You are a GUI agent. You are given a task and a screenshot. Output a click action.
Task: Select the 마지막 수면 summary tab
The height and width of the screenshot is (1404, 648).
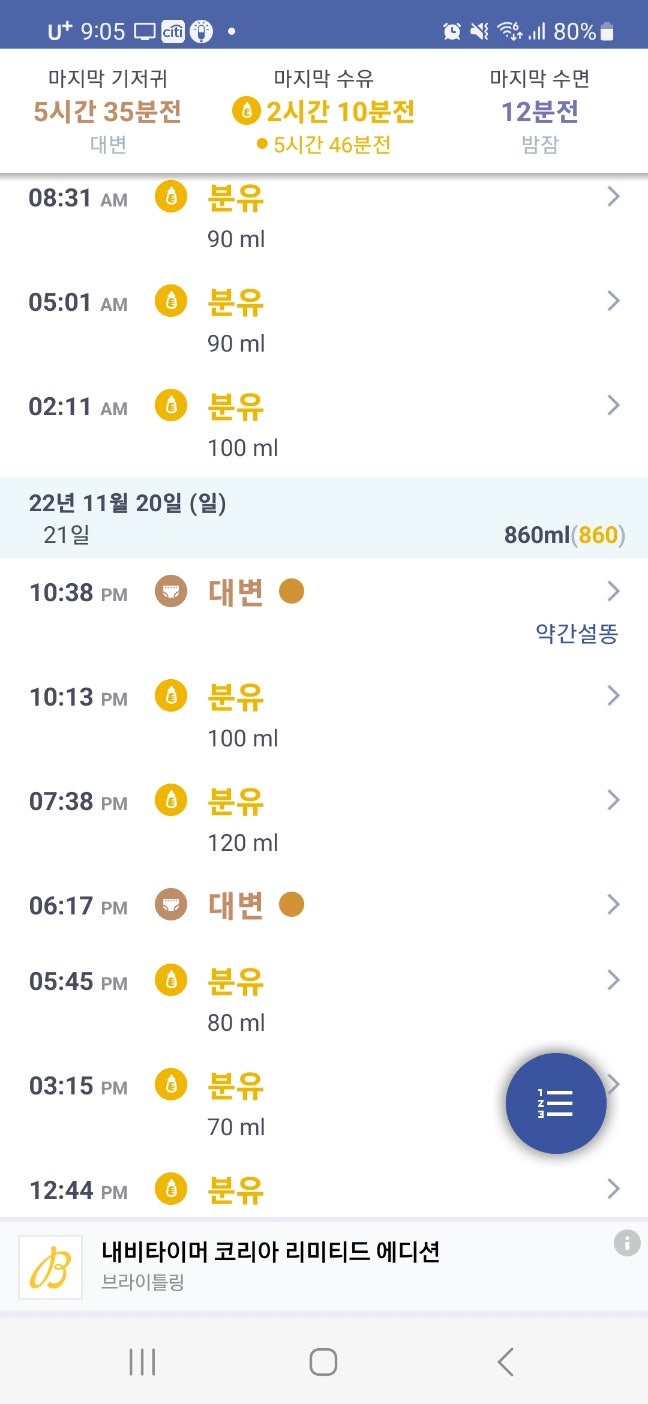click(540, 110)
